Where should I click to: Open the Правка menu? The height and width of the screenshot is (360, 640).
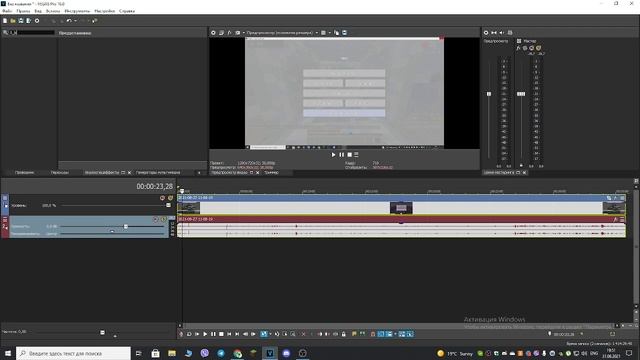tap(23, 11)
